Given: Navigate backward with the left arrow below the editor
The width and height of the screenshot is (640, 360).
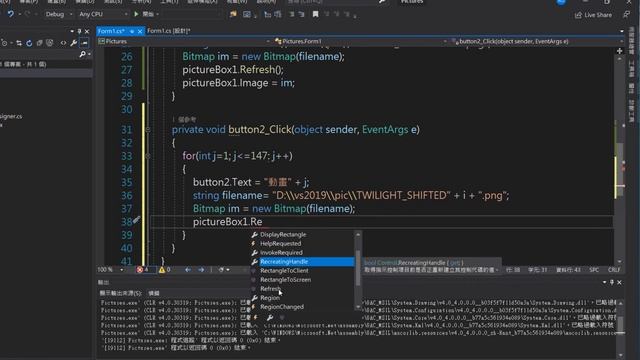Looking at the screenshot, I should (x=188, y=270).
